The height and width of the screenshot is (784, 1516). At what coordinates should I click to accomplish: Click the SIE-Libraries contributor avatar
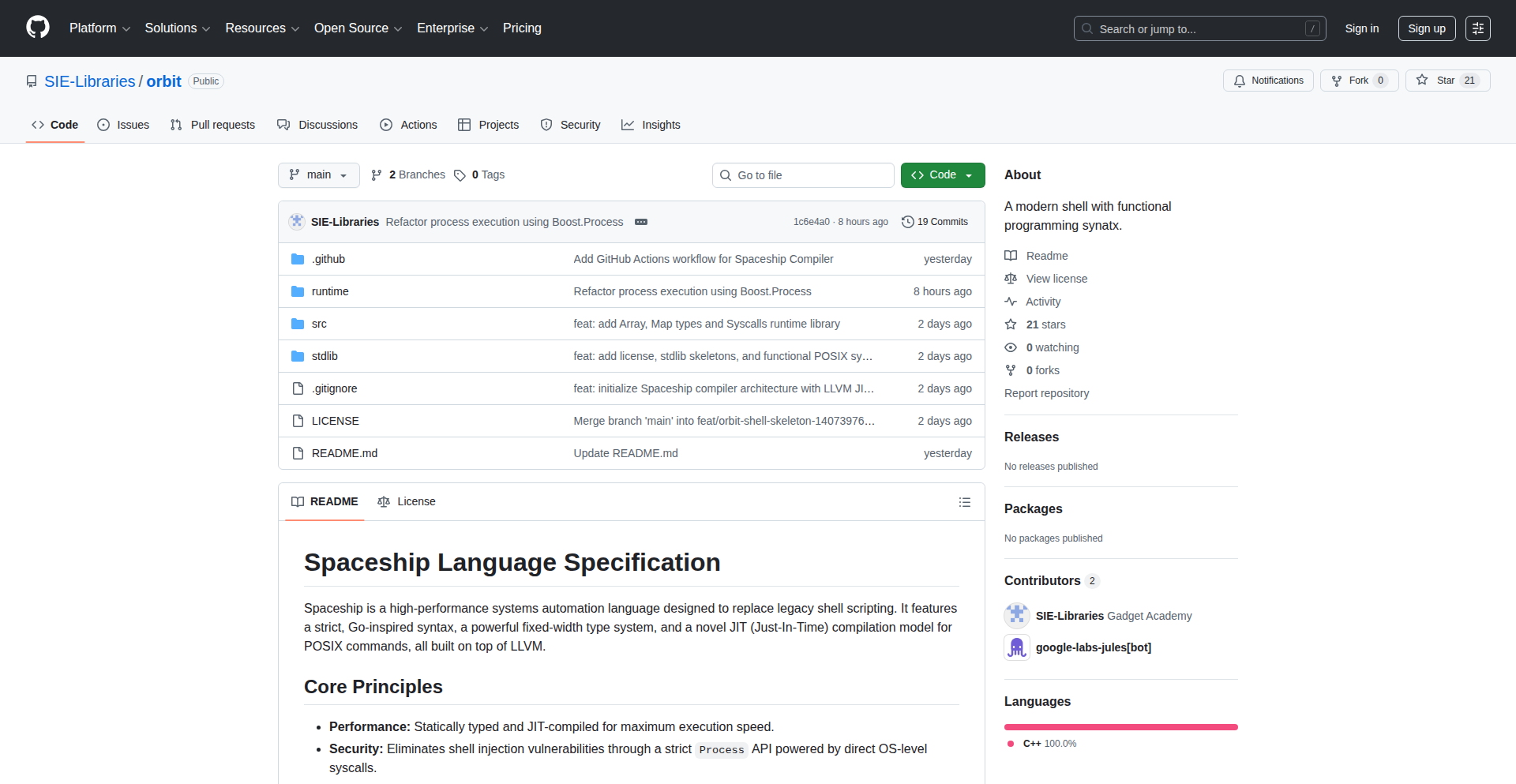[x=1017, y=616]
